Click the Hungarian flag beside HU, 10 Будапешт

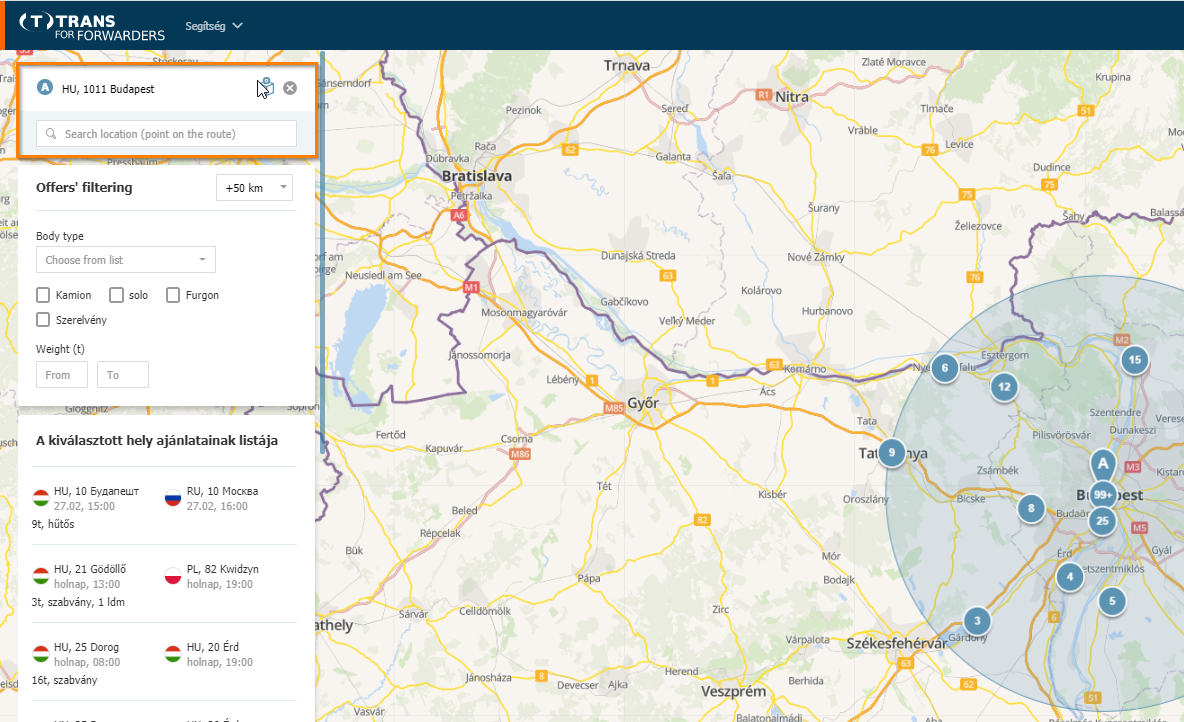(41, 498)
